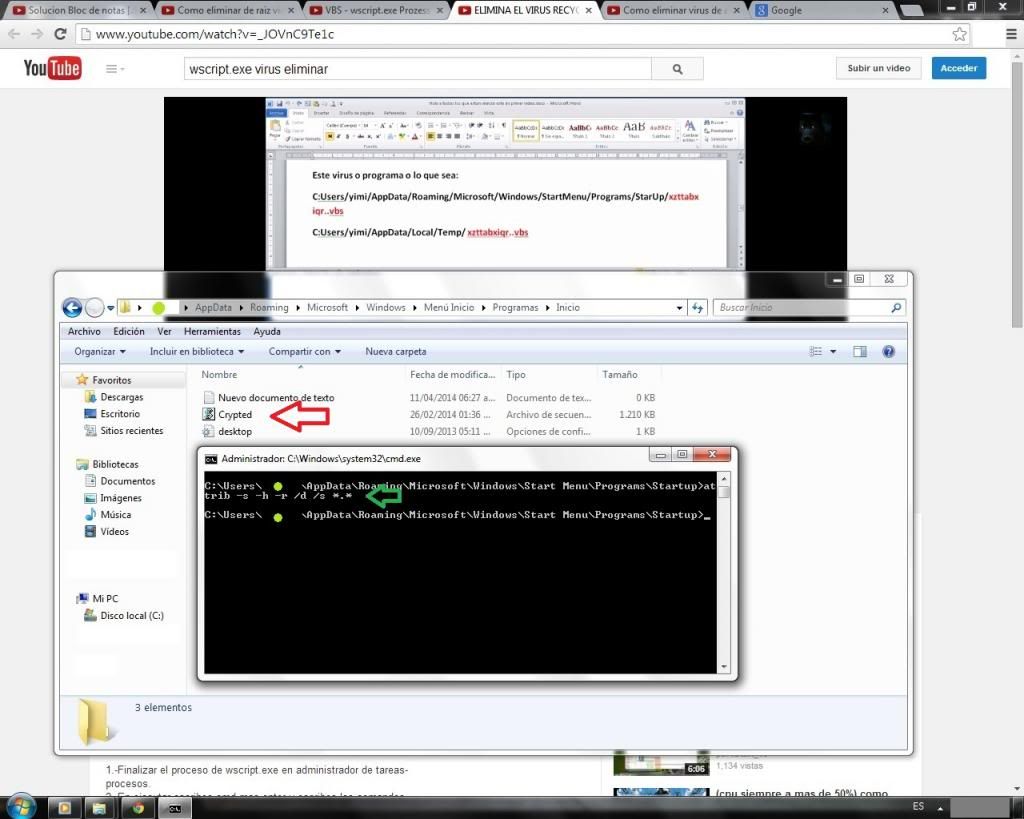Open Chrome from the taskbar
This screenshot has height=819, width=1024.
[138, 808]
